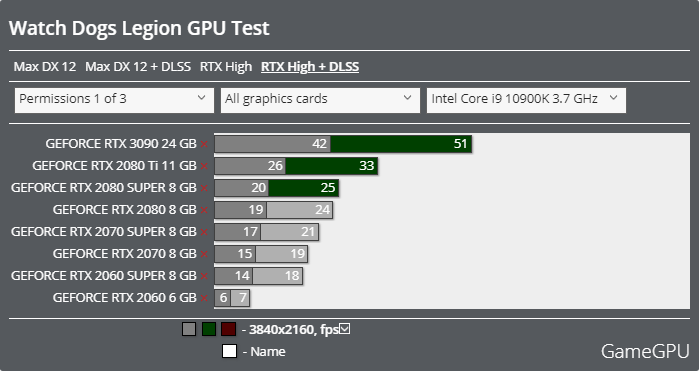The width and height of the screenshot is (699, 371).
Task: Click the GEFORCE RTX 2080 8 GB label
Action: point(125,210)
